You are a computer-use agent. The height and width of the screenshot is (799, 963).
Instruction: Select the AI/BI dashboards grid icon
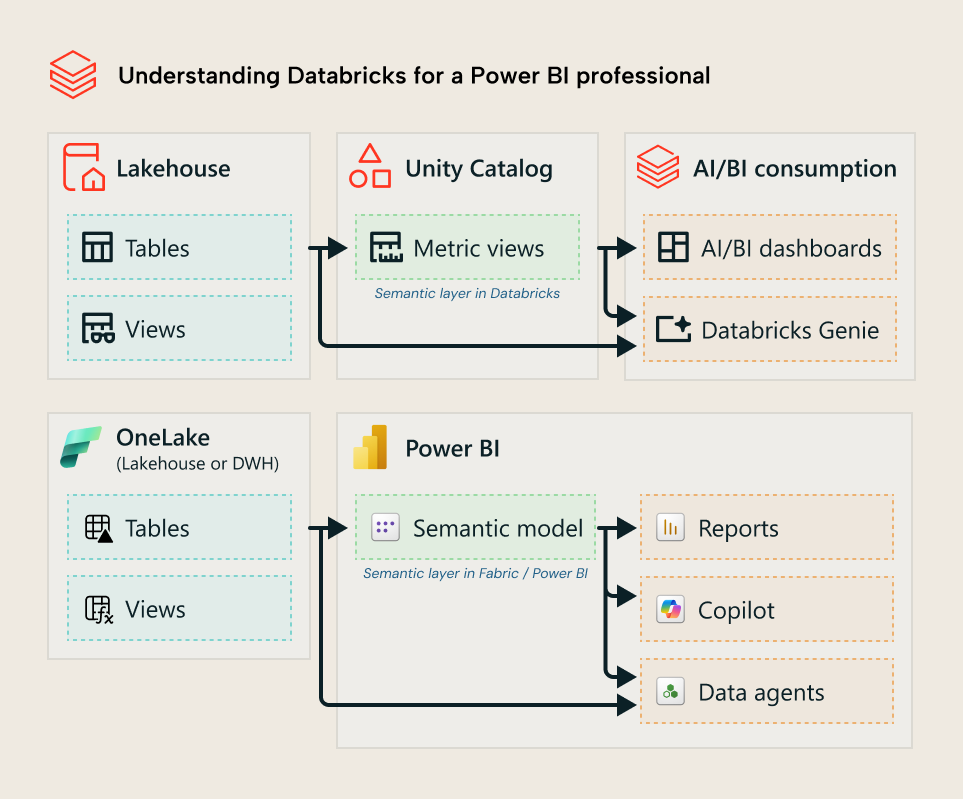tap(671, 247)
